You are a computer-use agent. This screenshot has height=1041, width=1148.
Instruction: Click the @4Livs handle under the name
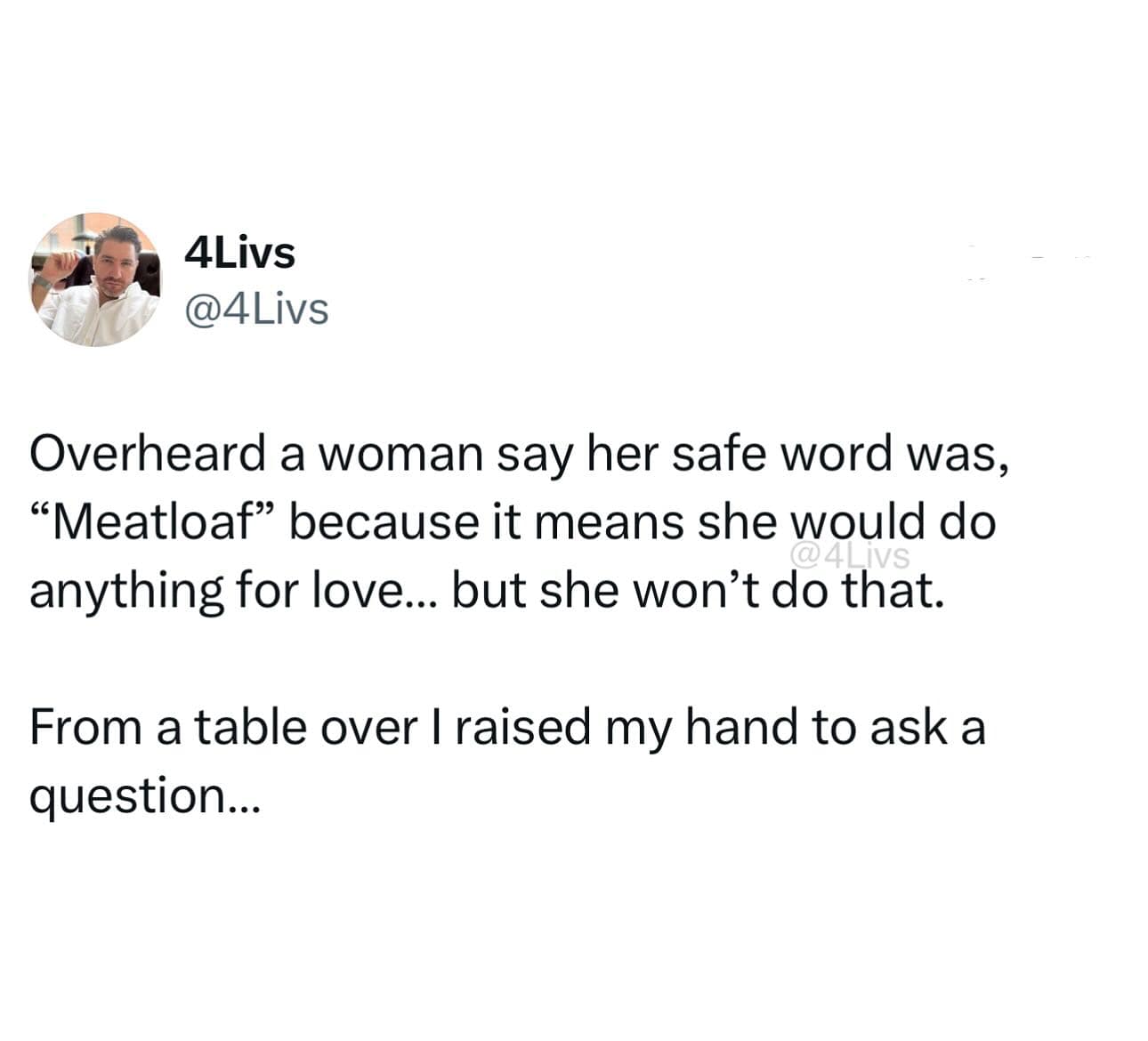(x=255, y=309)
